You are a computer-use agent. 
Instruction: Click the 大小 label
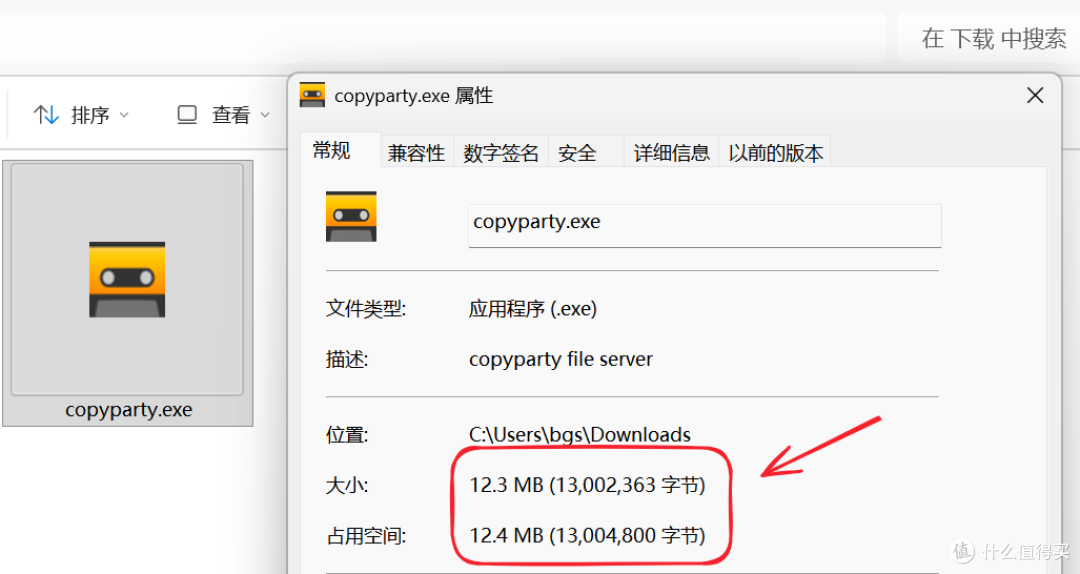(347, 485)
